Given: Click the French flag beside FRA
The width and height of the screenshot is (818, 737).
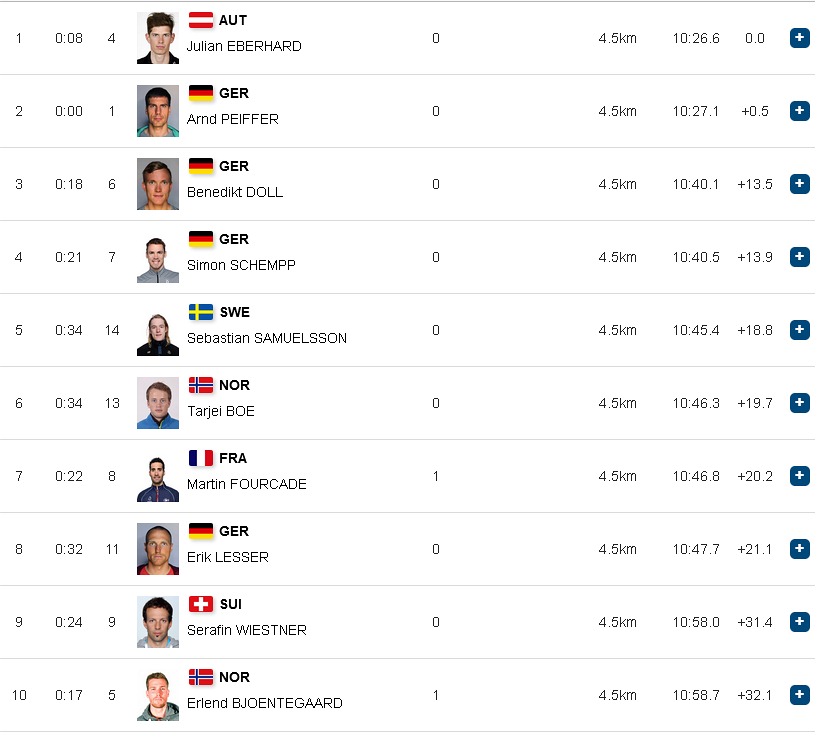Looking at the screenshot, I should pos(201,458).
